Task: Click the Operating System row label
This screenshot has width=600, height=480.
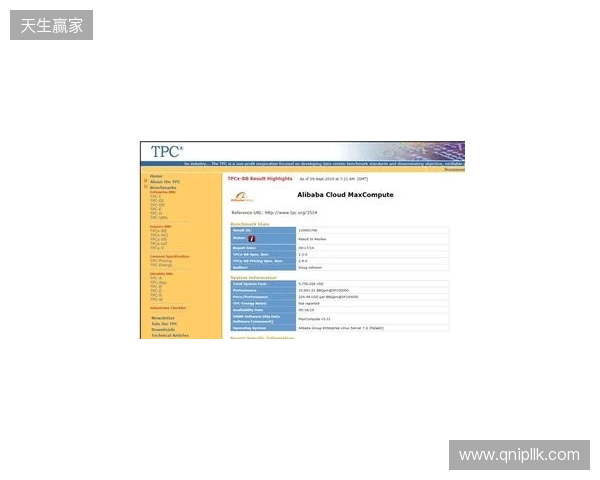Action: pyautogui.click(x=249, y=328)
